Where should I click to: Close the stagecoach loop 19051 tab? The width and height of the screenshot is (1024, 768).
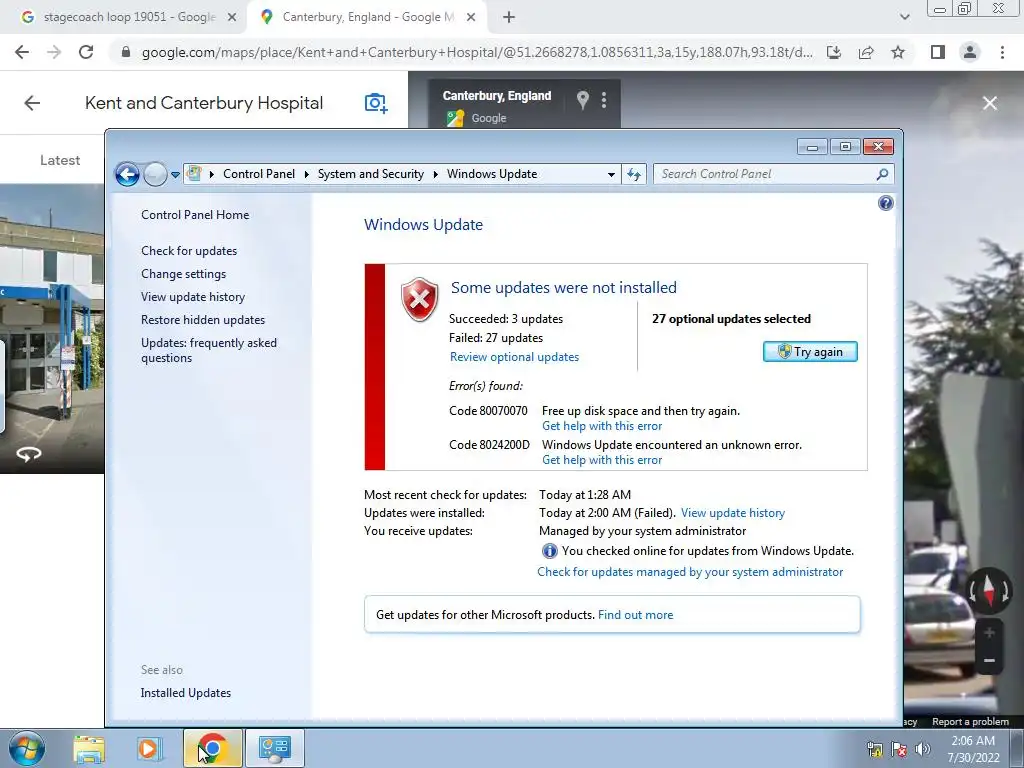[x=231, y=18]
